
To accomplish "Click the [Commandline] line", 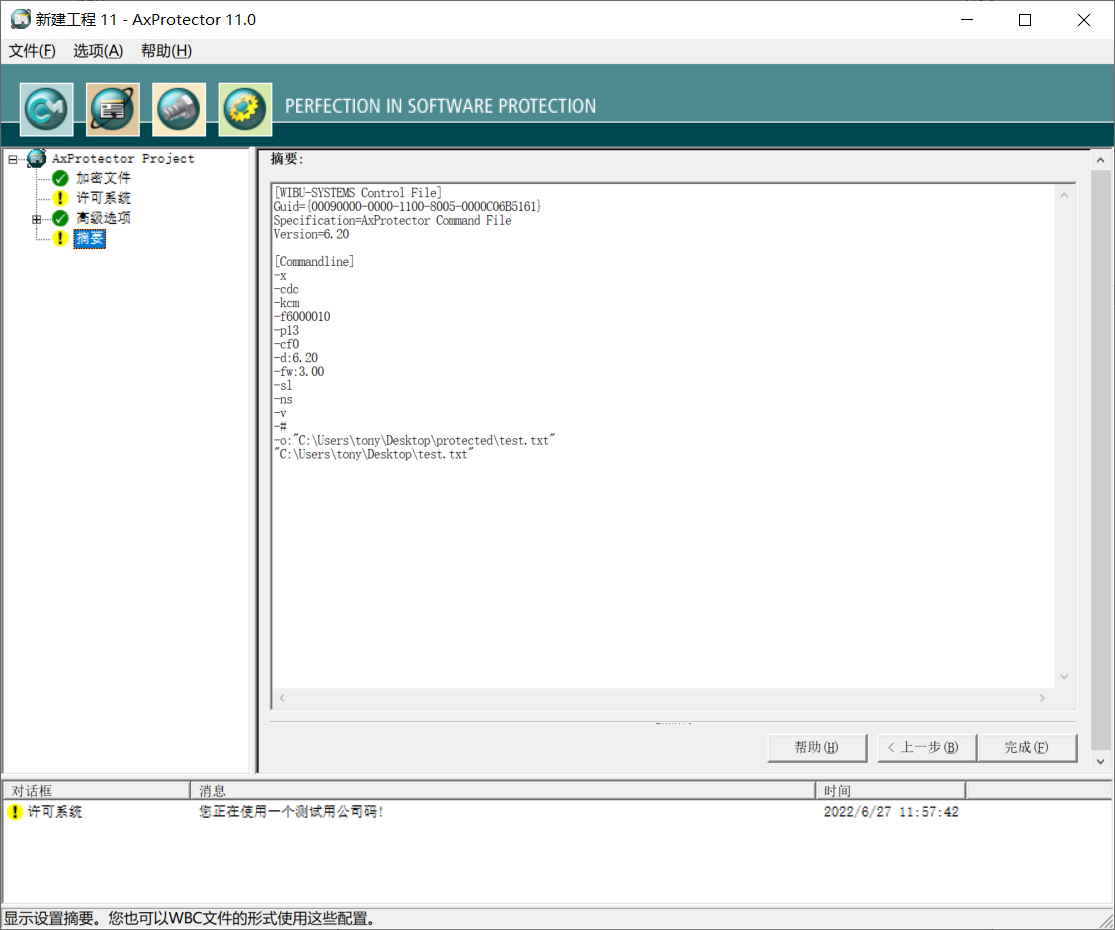I will click(314, 262).
